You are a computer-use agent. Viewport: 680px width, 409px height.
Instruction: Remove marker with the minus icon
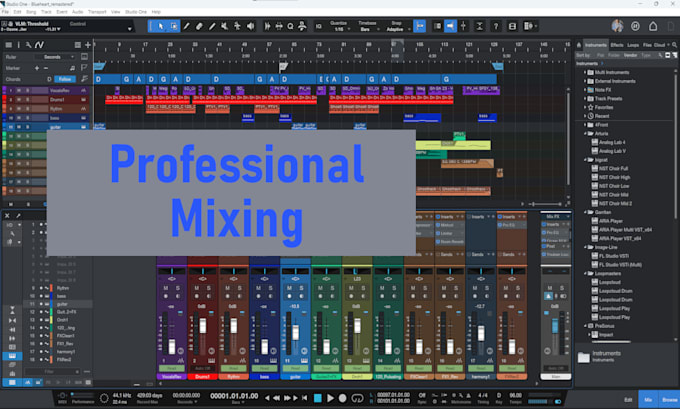pos(46,68)
